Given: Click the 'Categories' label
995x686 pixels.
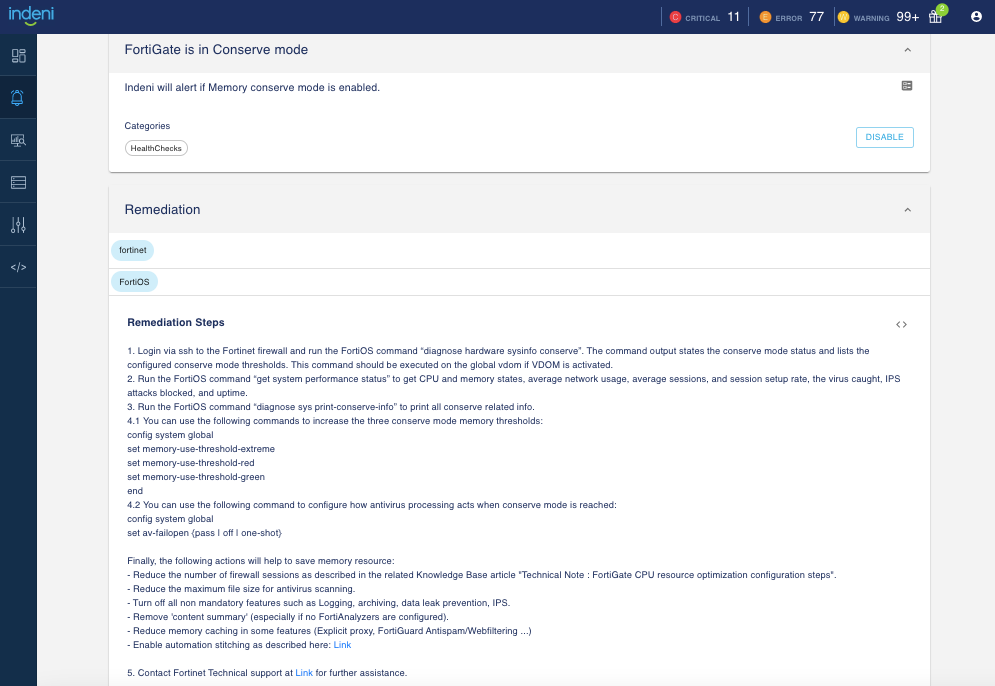Looking at the screenshot, I should 147,126.
